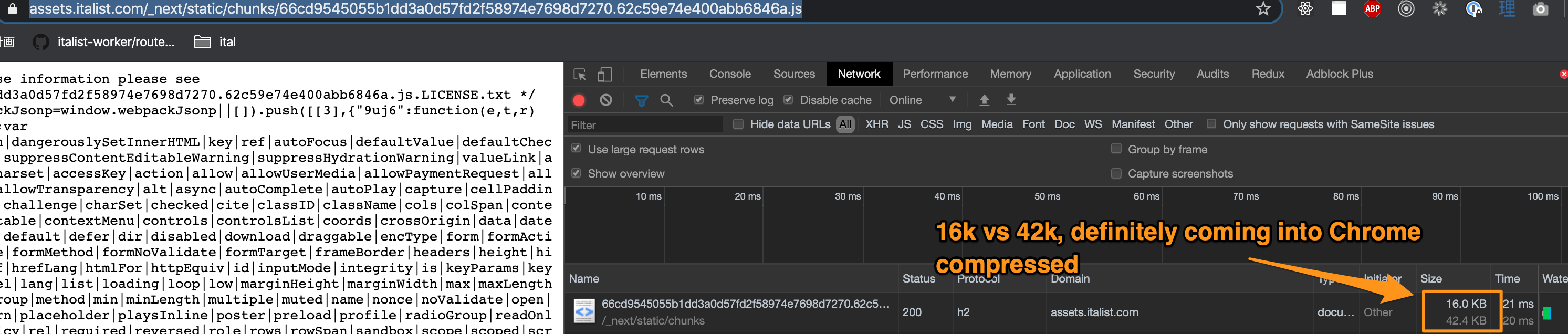This screenshot has height=334, width=1568.
Task: Sort requests by Domain column
Action: click(1179, 279)
